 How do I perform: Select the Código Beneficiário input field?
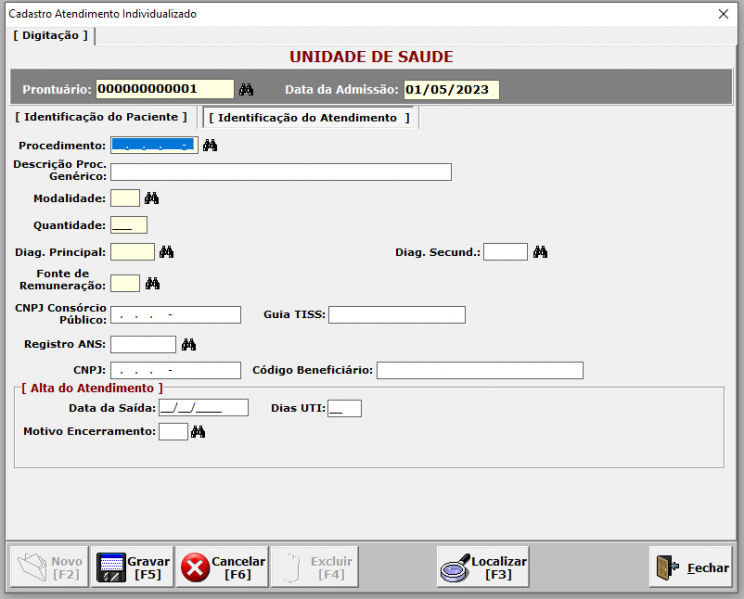[479, 371]
